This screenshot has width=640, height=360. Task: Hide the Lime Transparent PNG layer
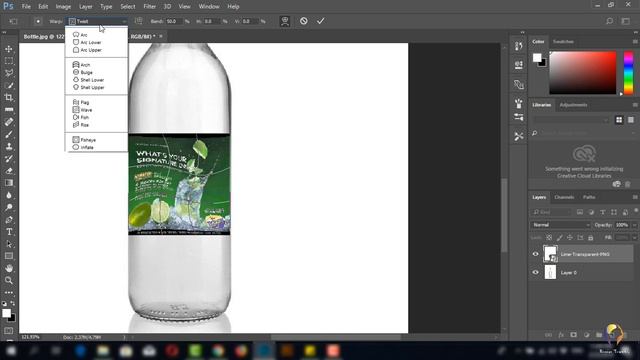(536, 254)
